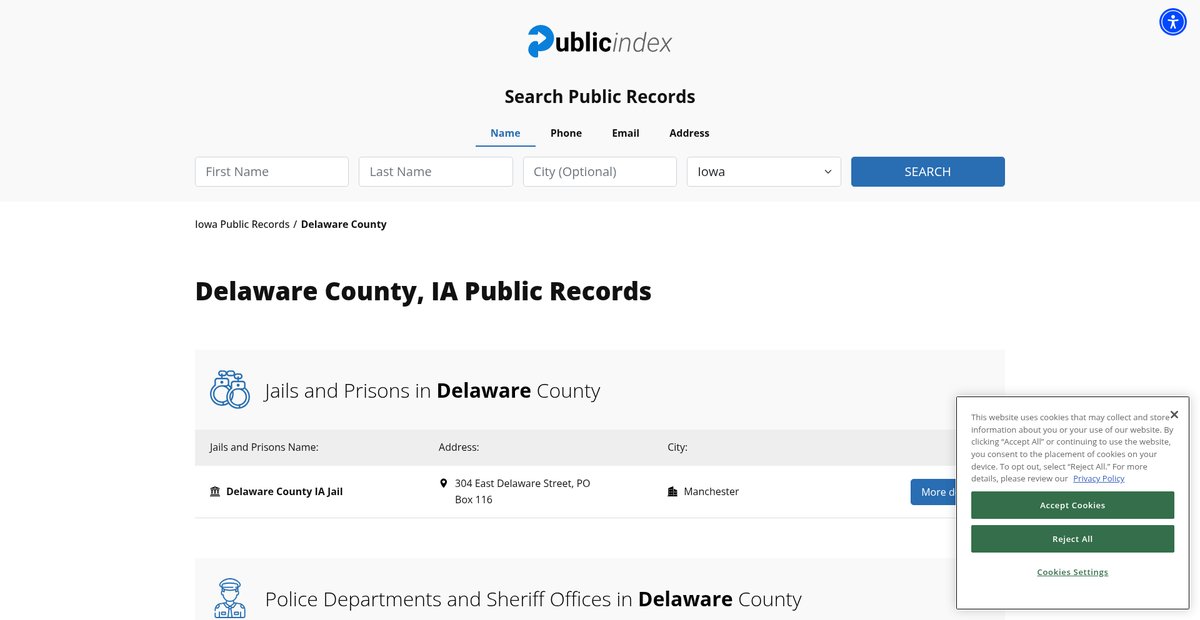Viewport: 1200px width, 620px height.
Task: Open Cookies Settings
Action: tap(1072, 572)
